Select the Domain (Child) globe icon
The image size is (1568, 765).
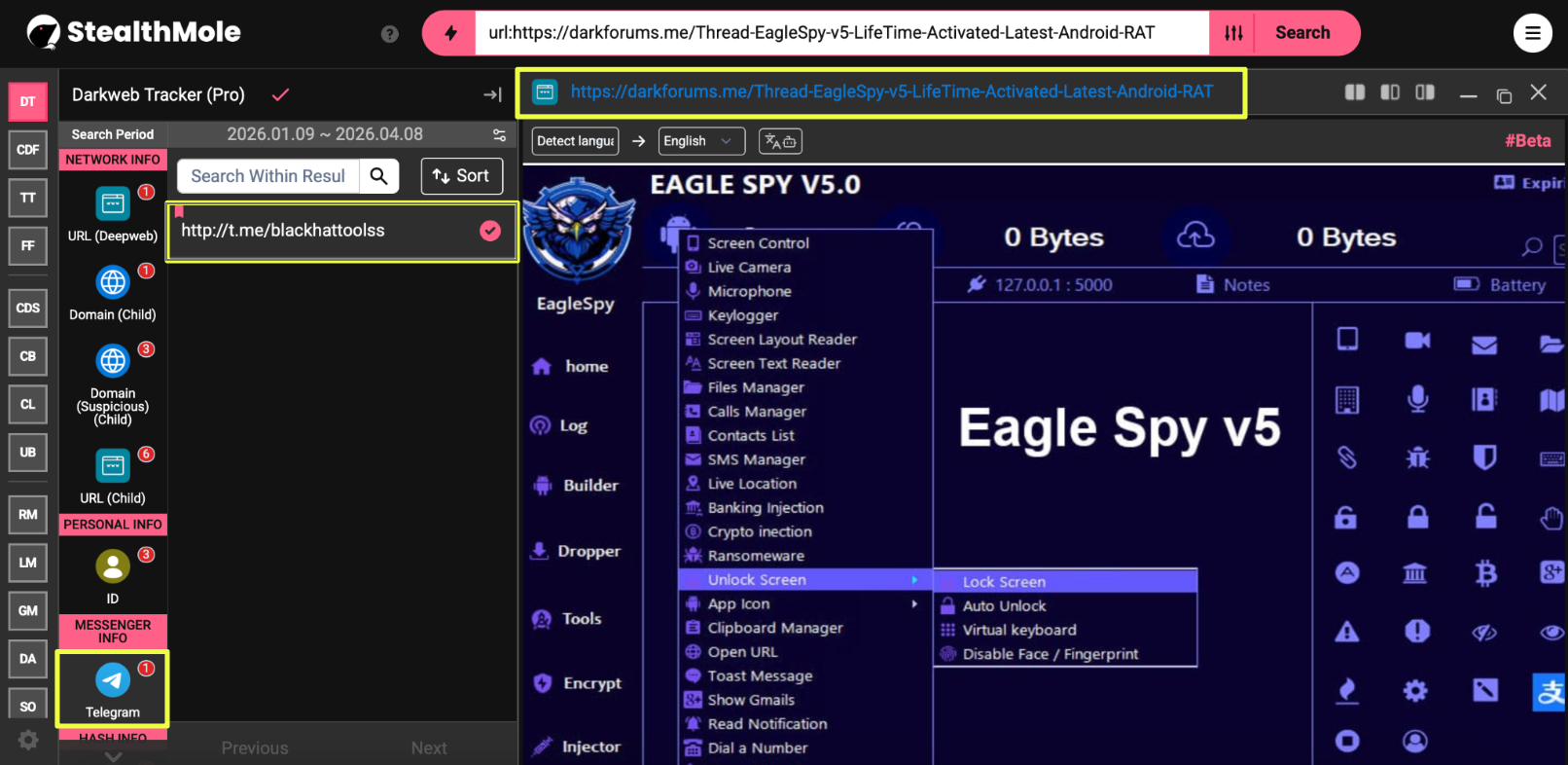113,282
